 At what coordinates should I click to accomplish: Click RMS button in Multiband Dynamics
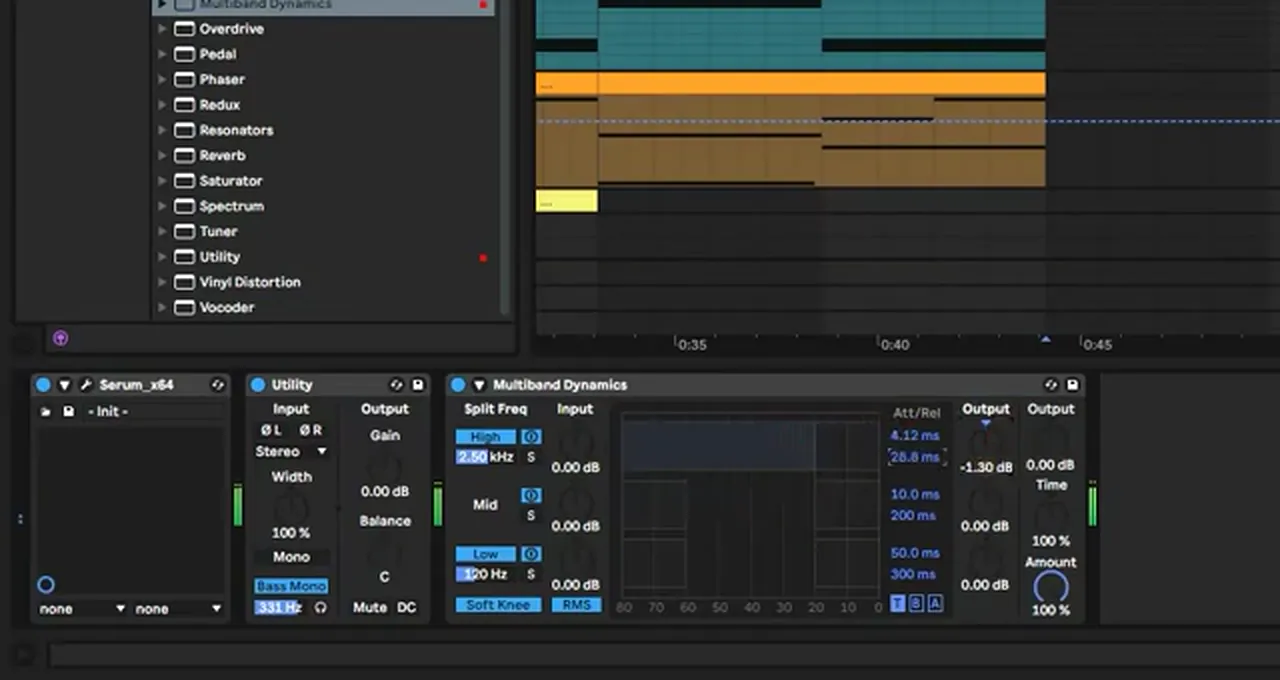click(576, 605)
